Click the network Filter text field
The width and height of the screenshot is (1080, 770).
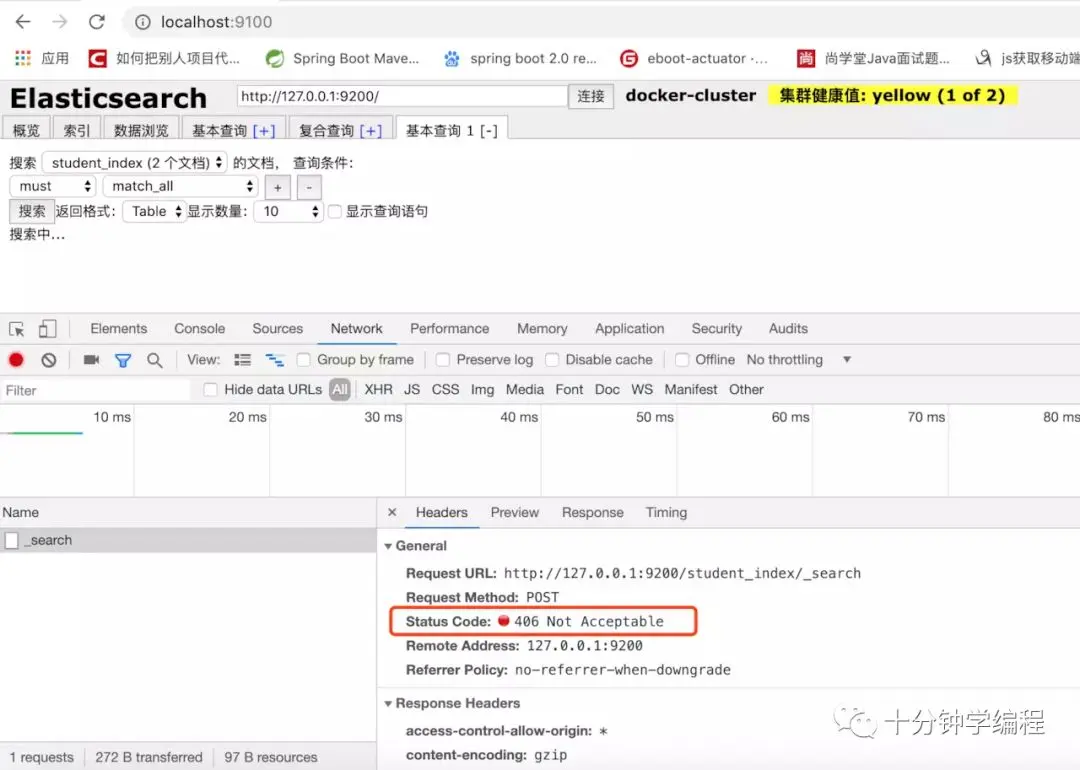(95, 391)
